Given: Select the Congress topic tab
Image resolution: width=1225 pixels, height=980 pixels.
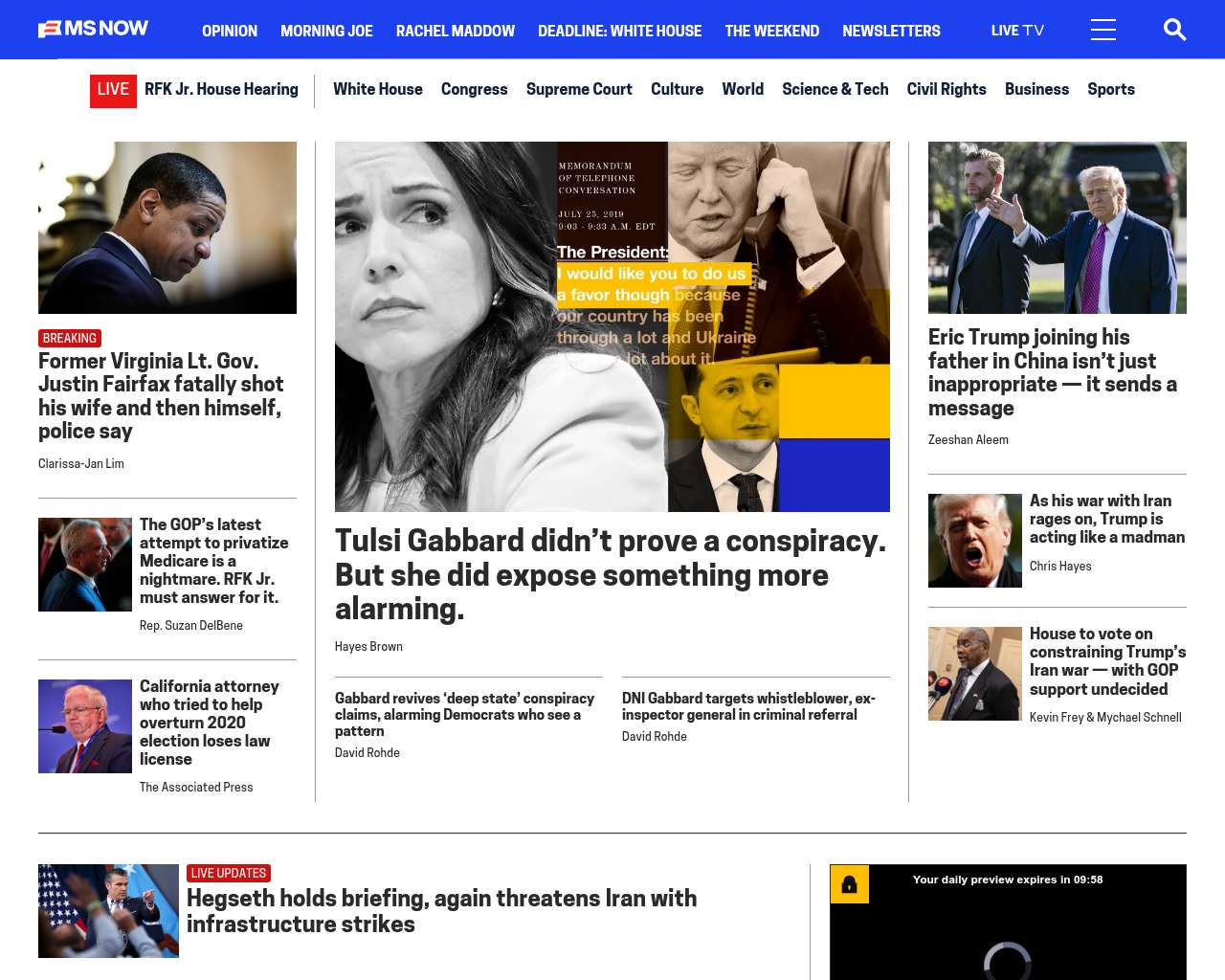Looking at the screenshot, I should click(x=475, y=89).
